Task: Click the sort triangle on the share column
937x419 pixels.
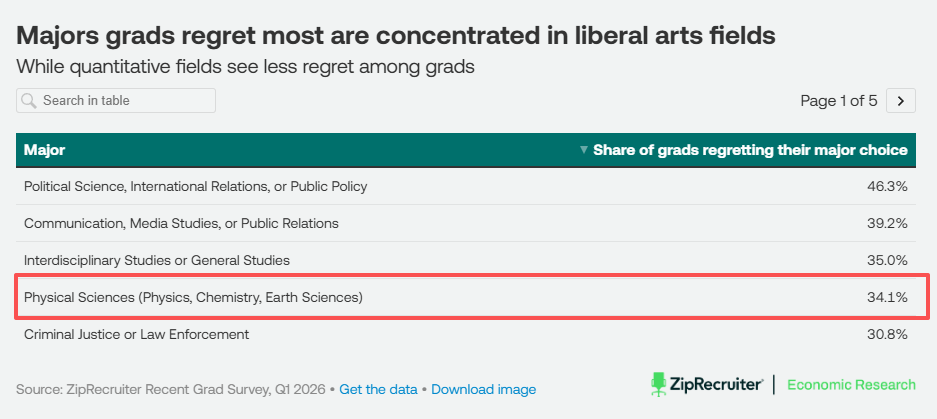Action: click(584, 150)
